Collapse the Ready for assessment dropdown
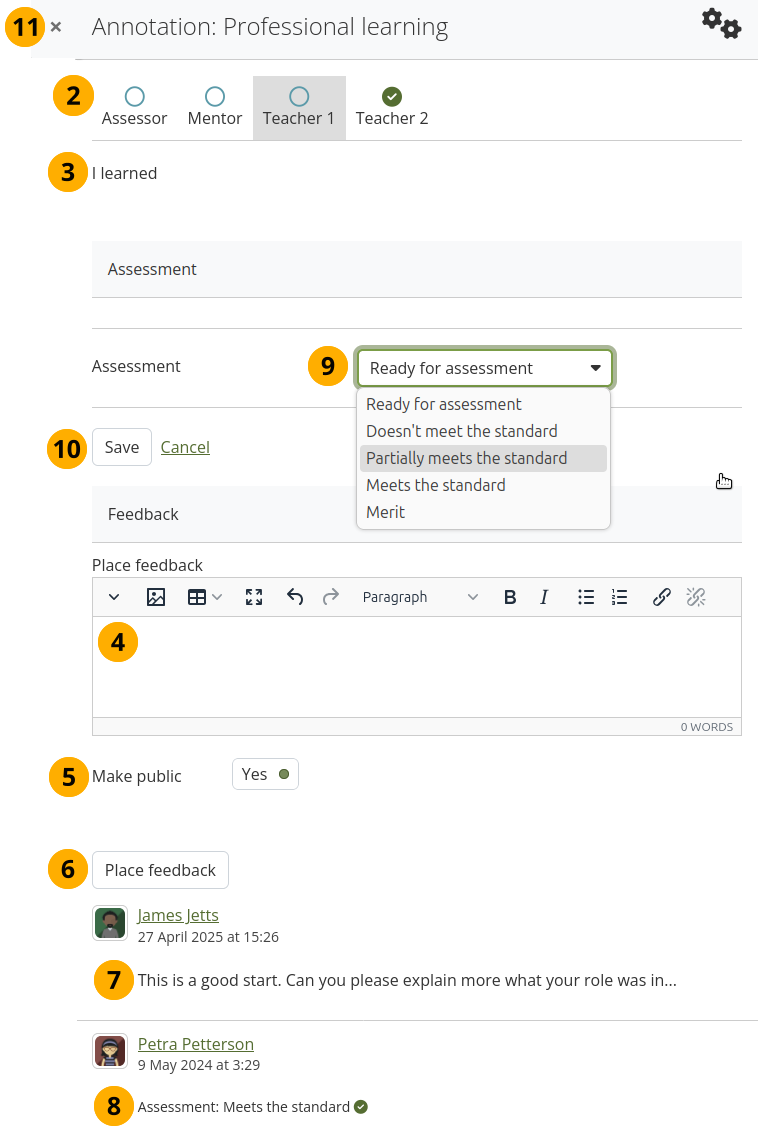 tap(484, 368)
